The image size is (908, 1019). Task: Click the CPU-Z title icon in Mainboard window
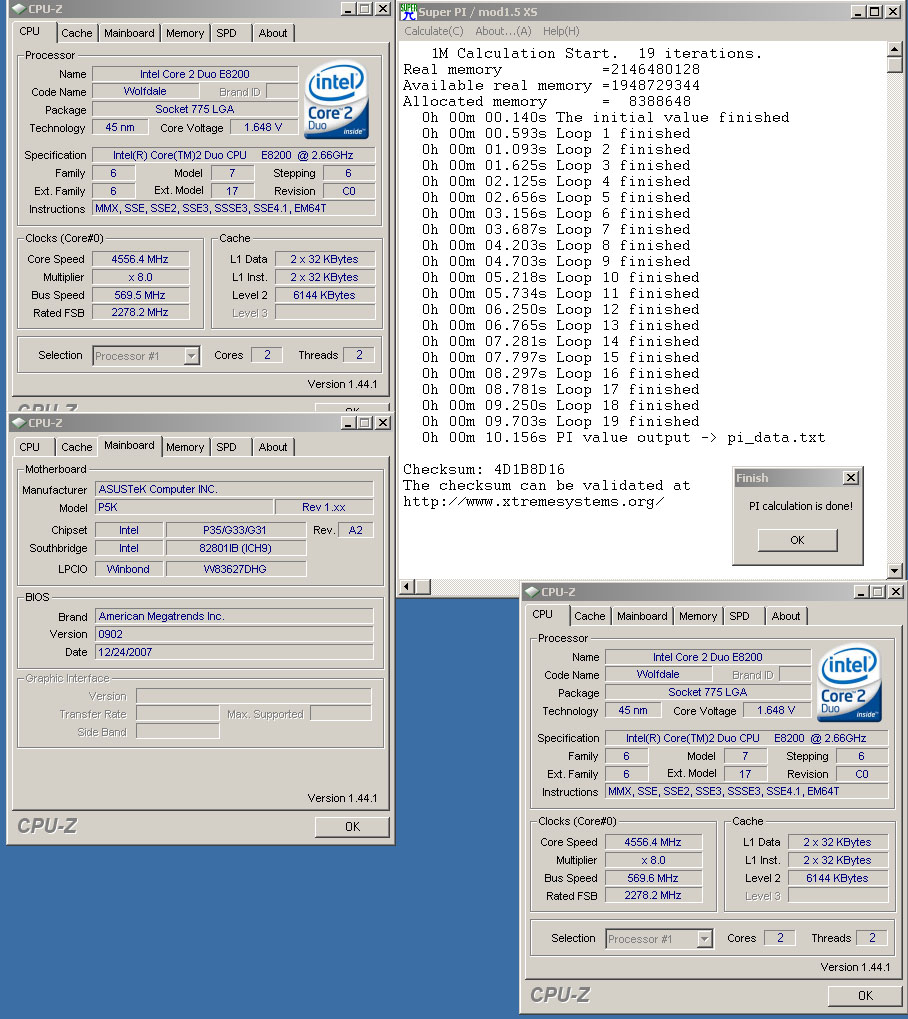[19, 423]
